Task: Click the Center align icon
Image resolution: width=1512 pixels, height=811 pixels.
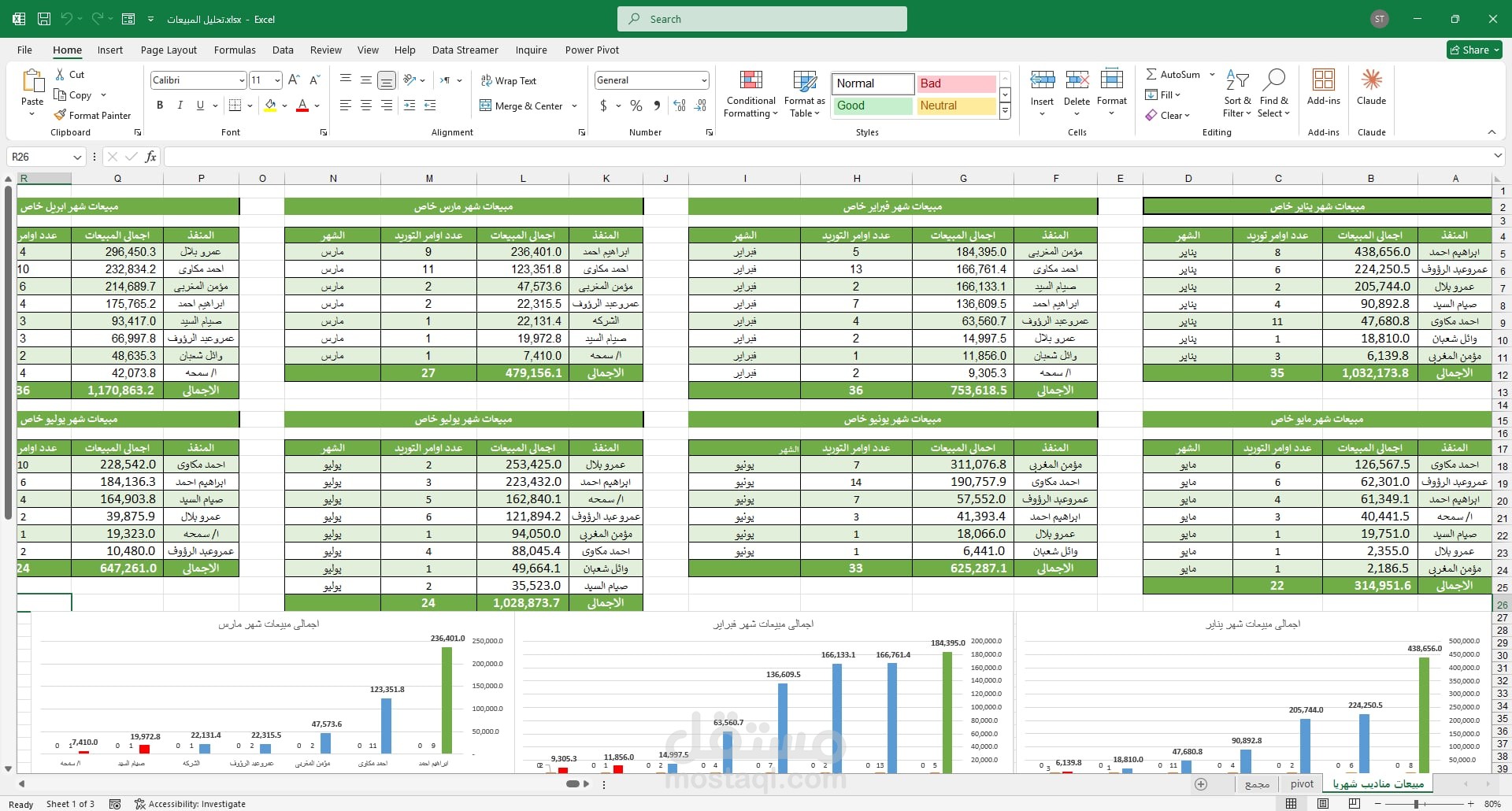Action: (x=366, y=106)
